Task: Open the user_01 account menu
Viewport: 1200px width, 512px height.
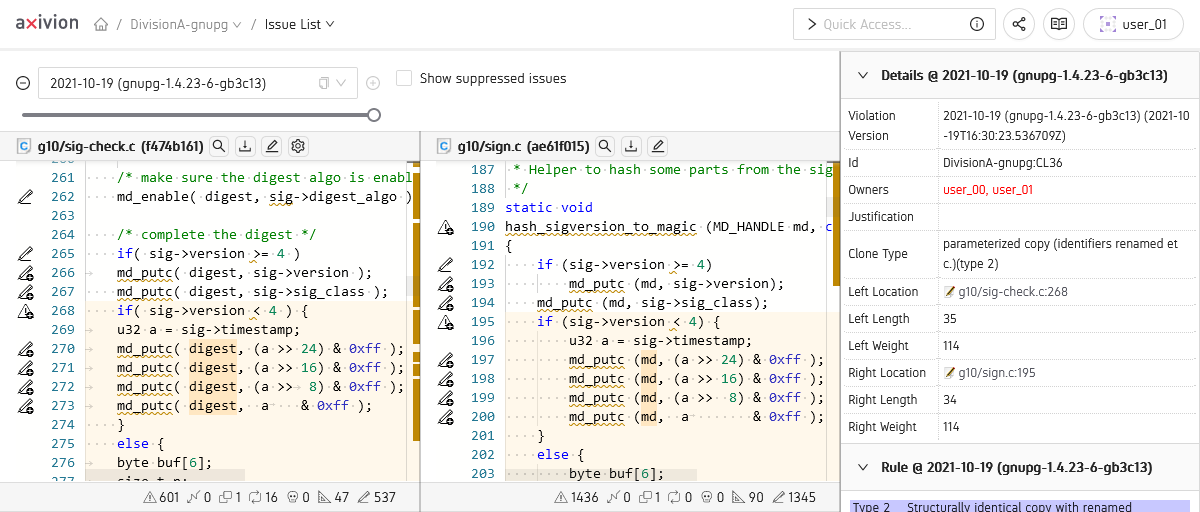Action: pos(1133,25)
